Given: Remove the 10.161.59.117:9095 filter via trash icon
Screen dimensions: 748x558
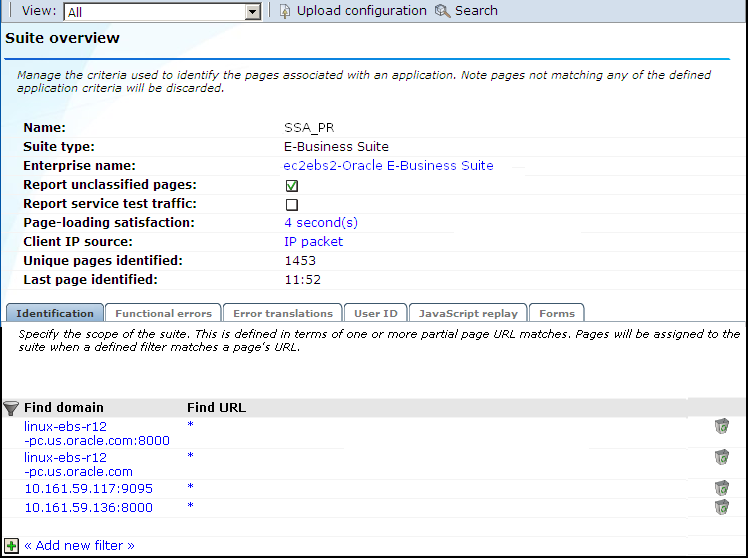Looking at the screenshot, I should [721, 488].
